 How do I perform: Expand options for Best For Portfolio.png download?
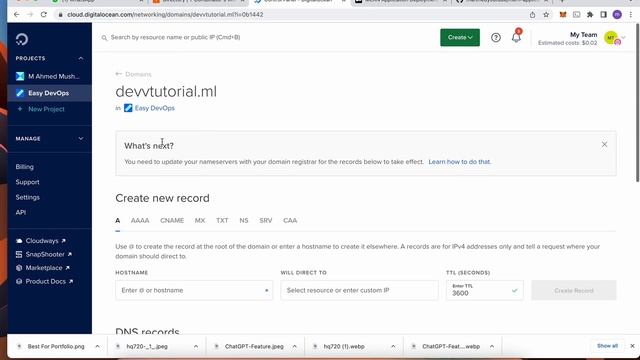point(97,346)
